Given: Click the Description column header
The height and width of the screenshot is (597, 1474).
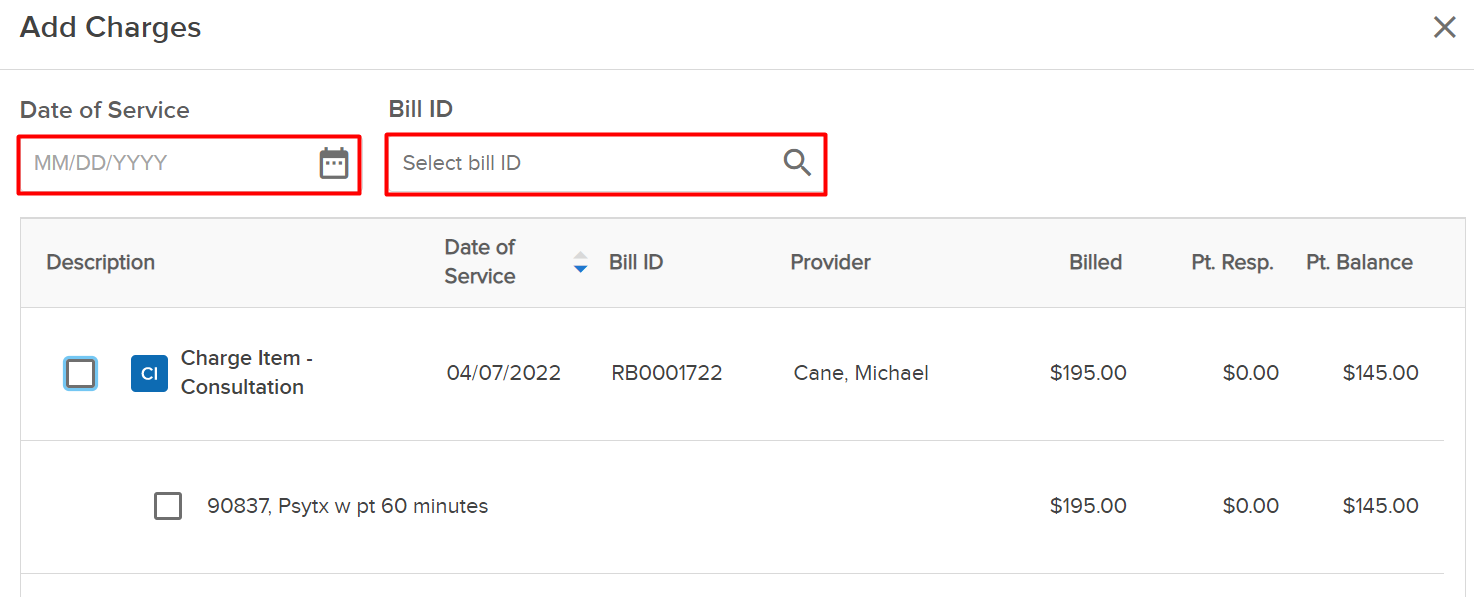Looking at the screenshot, I should coord(101,262).
